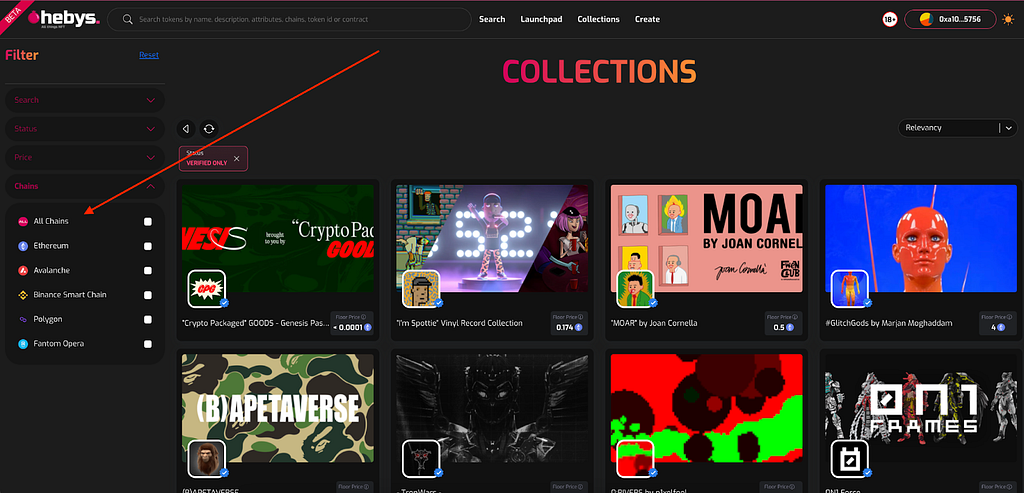Screen dimensions: 1024x493
Task: Check the Ethereum checkbox
Action: click(x=148, y=246)
